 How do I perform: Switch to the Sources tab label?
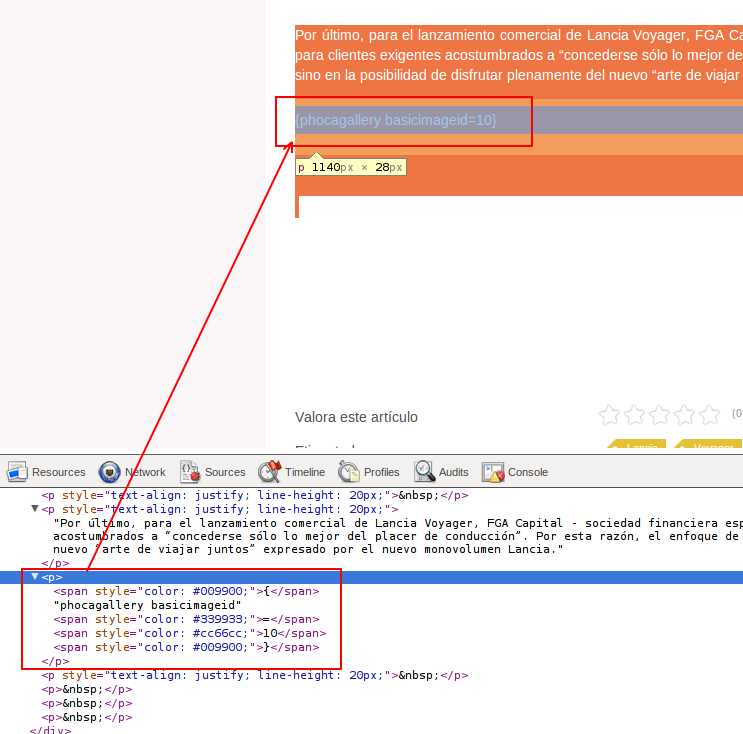click(x=225, y=472)
